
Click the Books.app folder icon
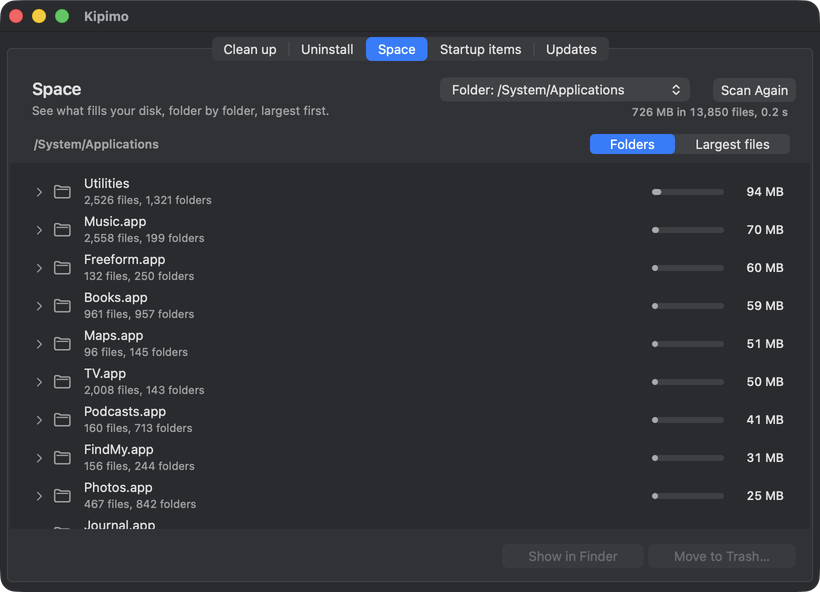tap(62, 306)
